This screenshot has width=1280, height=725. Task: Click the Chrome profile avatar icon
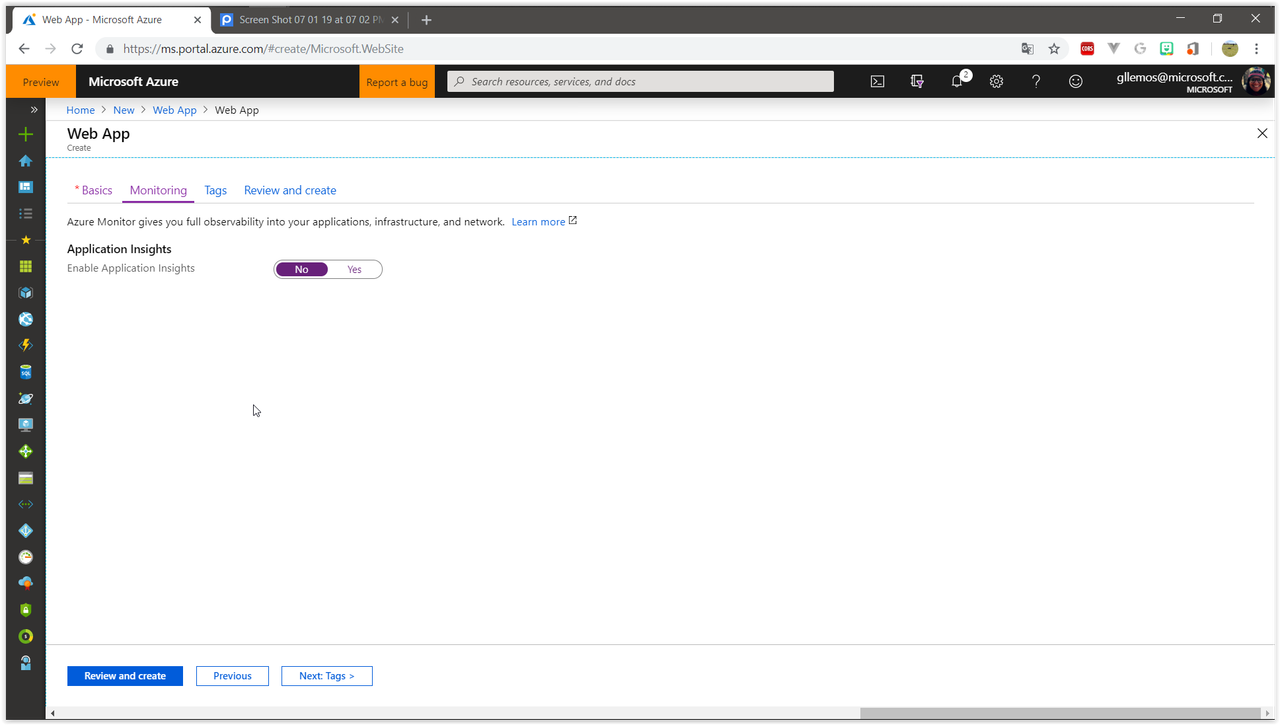(x=1230, y=48)
